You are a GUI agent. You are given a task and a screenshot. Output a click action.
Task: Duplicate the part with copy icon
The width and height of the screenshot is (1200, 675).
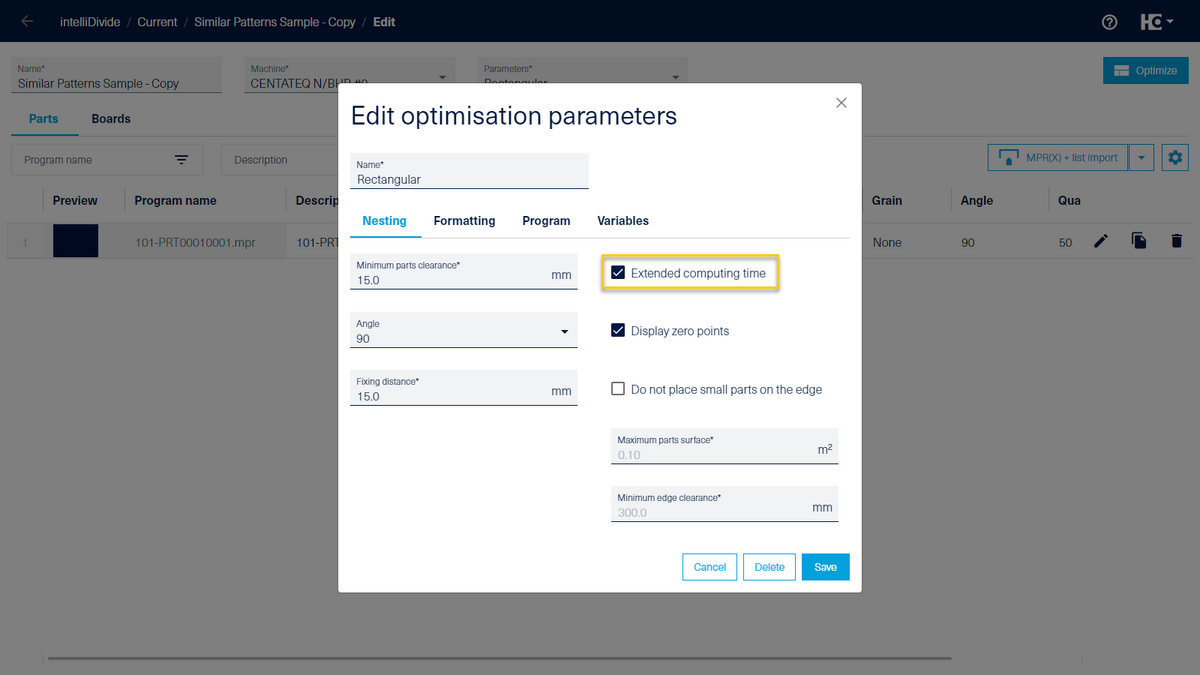pos(1138,241)
